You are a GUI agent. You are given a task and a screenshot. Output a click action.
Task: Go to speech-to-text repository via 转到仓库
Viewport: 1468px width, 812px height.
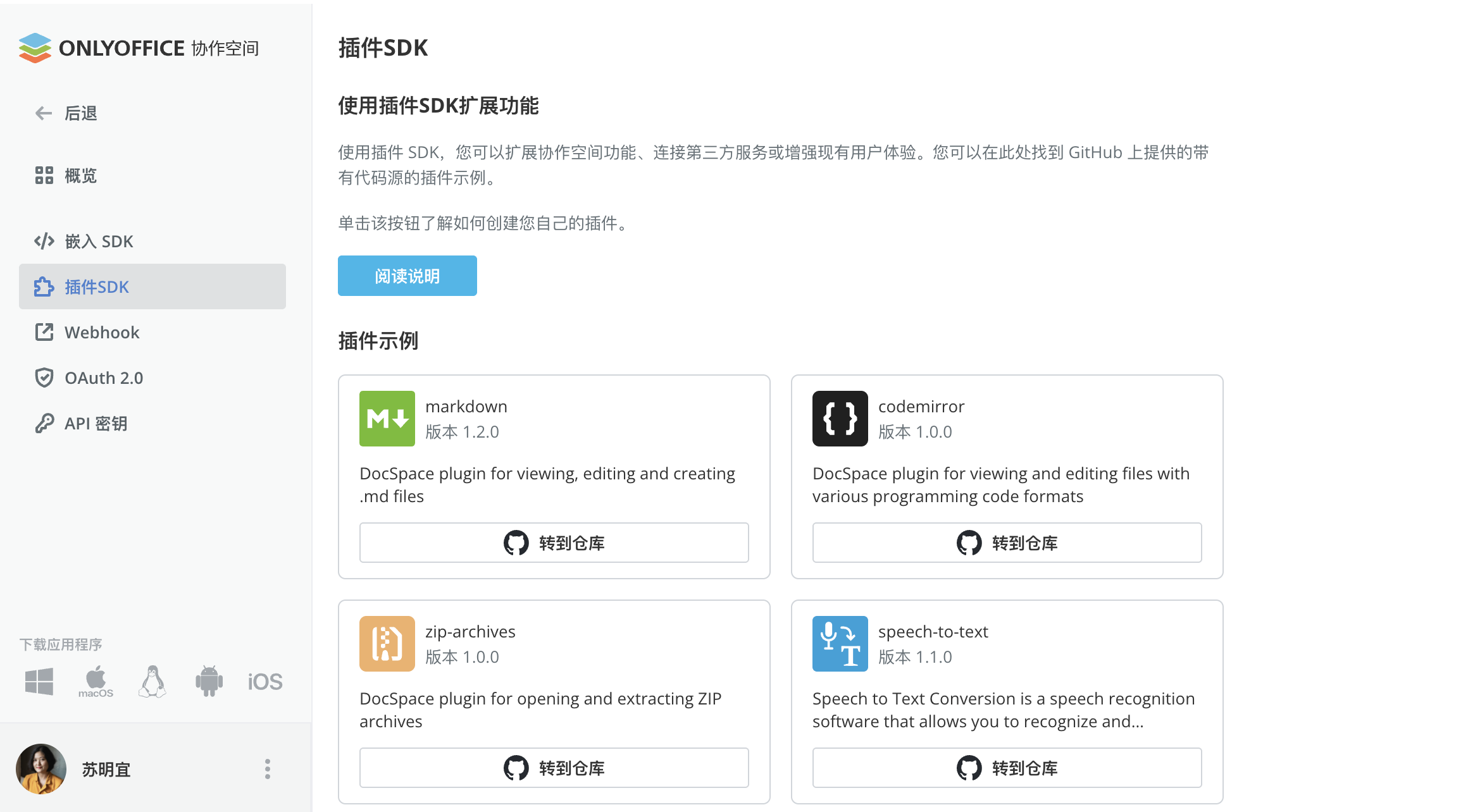1007,768
